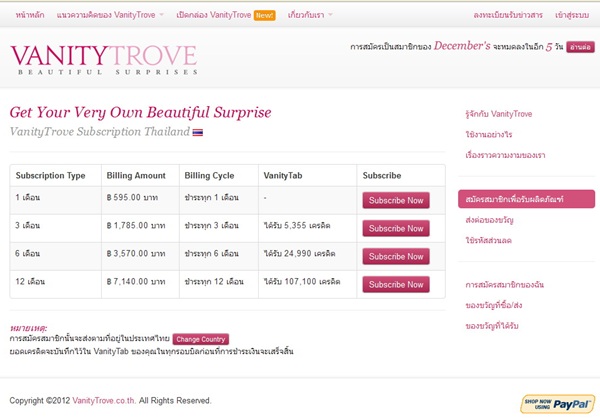This screenshot has width=600, height=420.
Task: Subscribe Now for the 1 เดือน plan
Action: pos(396,200)
